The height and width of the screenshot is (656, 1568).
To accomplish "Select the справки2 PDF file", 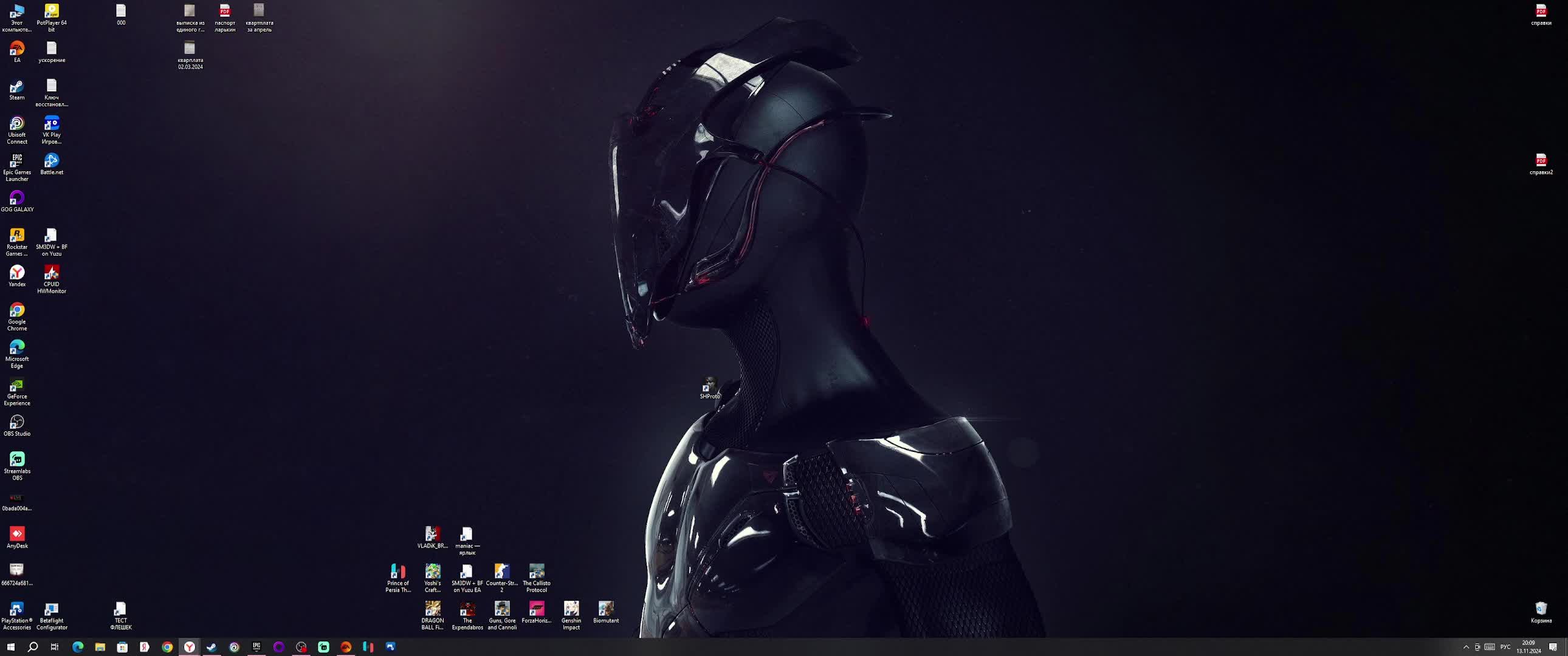I will [x=1541, y=165].
